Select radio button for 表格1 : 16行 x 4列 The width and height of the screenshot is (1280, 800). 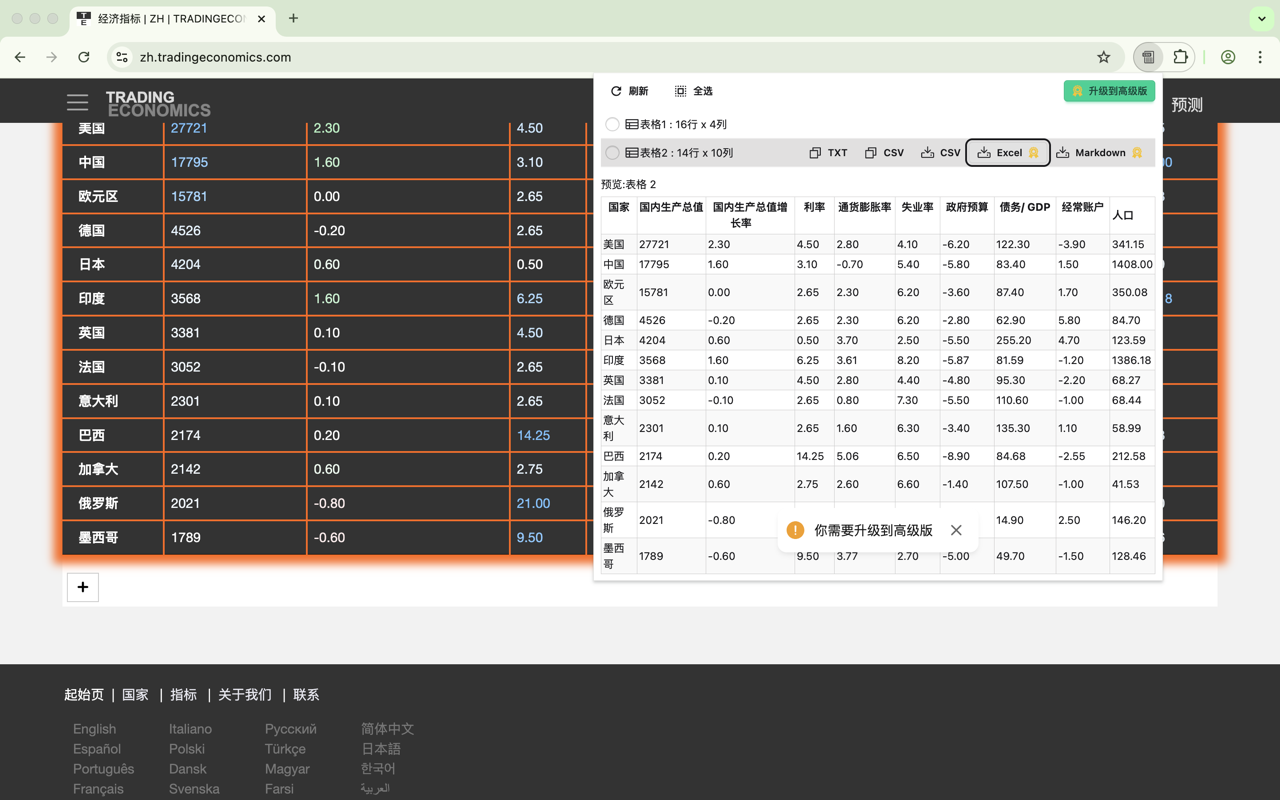[x=612, y=125]
